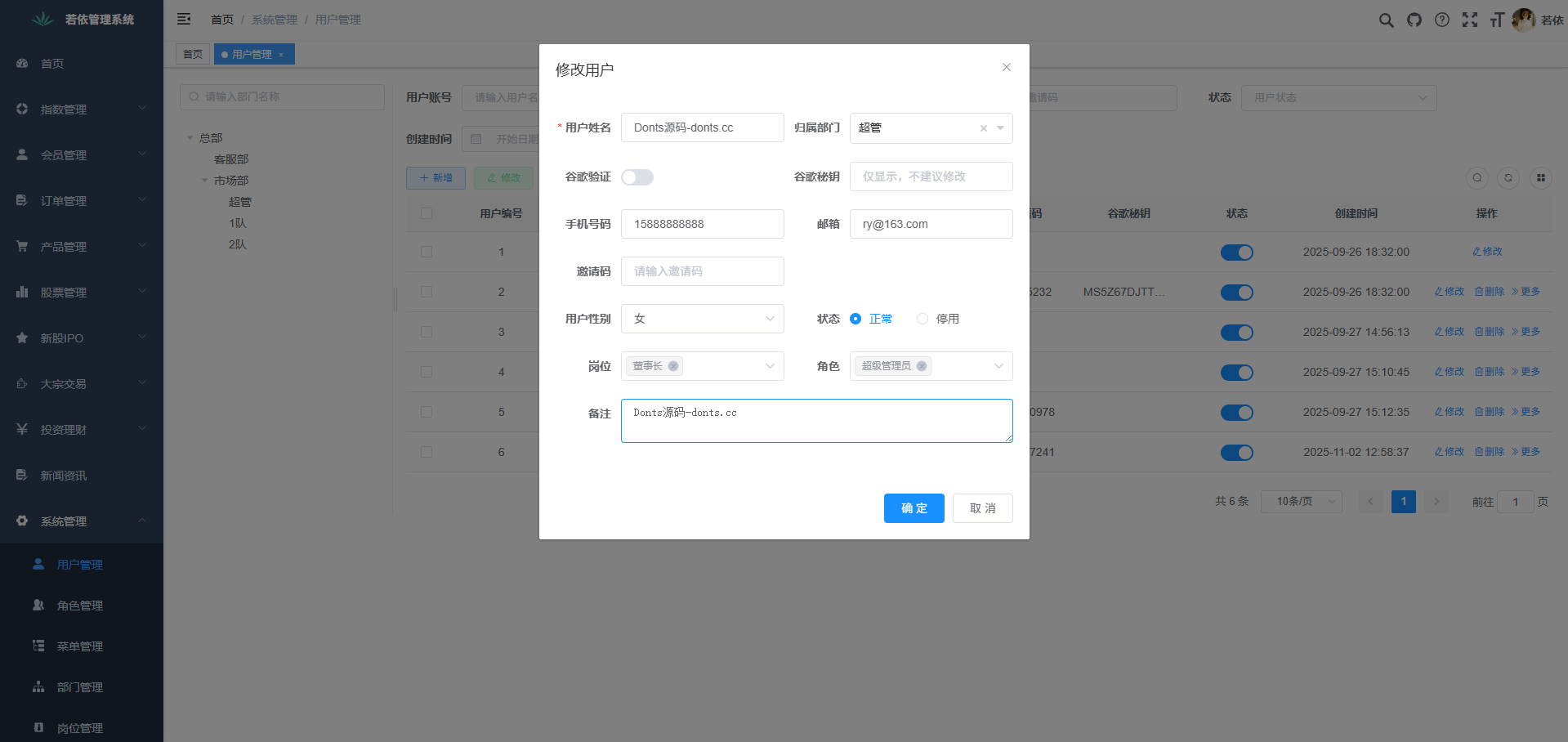Click the 确定 confirm button
Image resolution: width=1568 pixels, height=742 pixels.
914,508
